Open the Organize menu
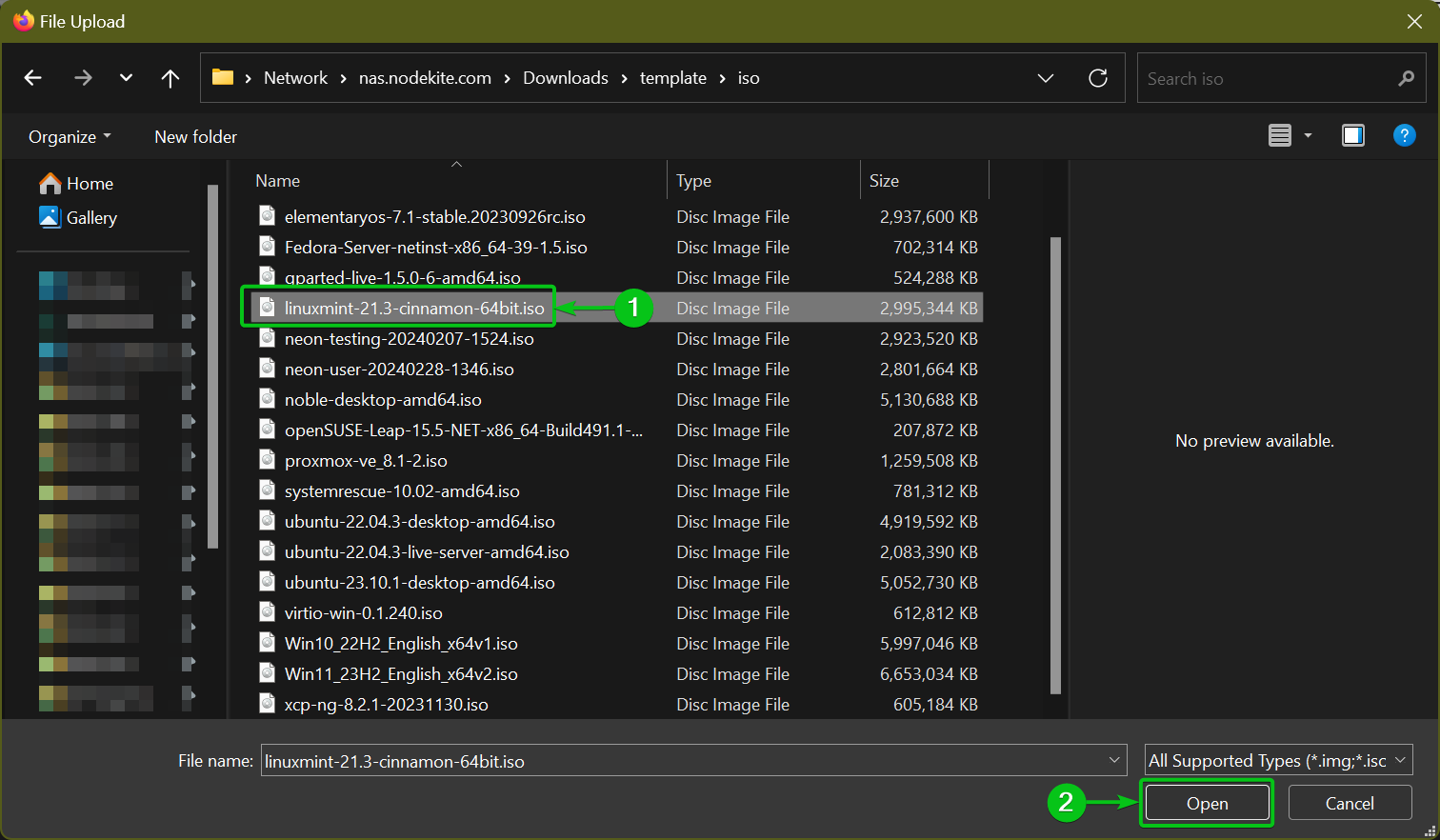Viewport: 1440px width, 840px height. [70, 136]
